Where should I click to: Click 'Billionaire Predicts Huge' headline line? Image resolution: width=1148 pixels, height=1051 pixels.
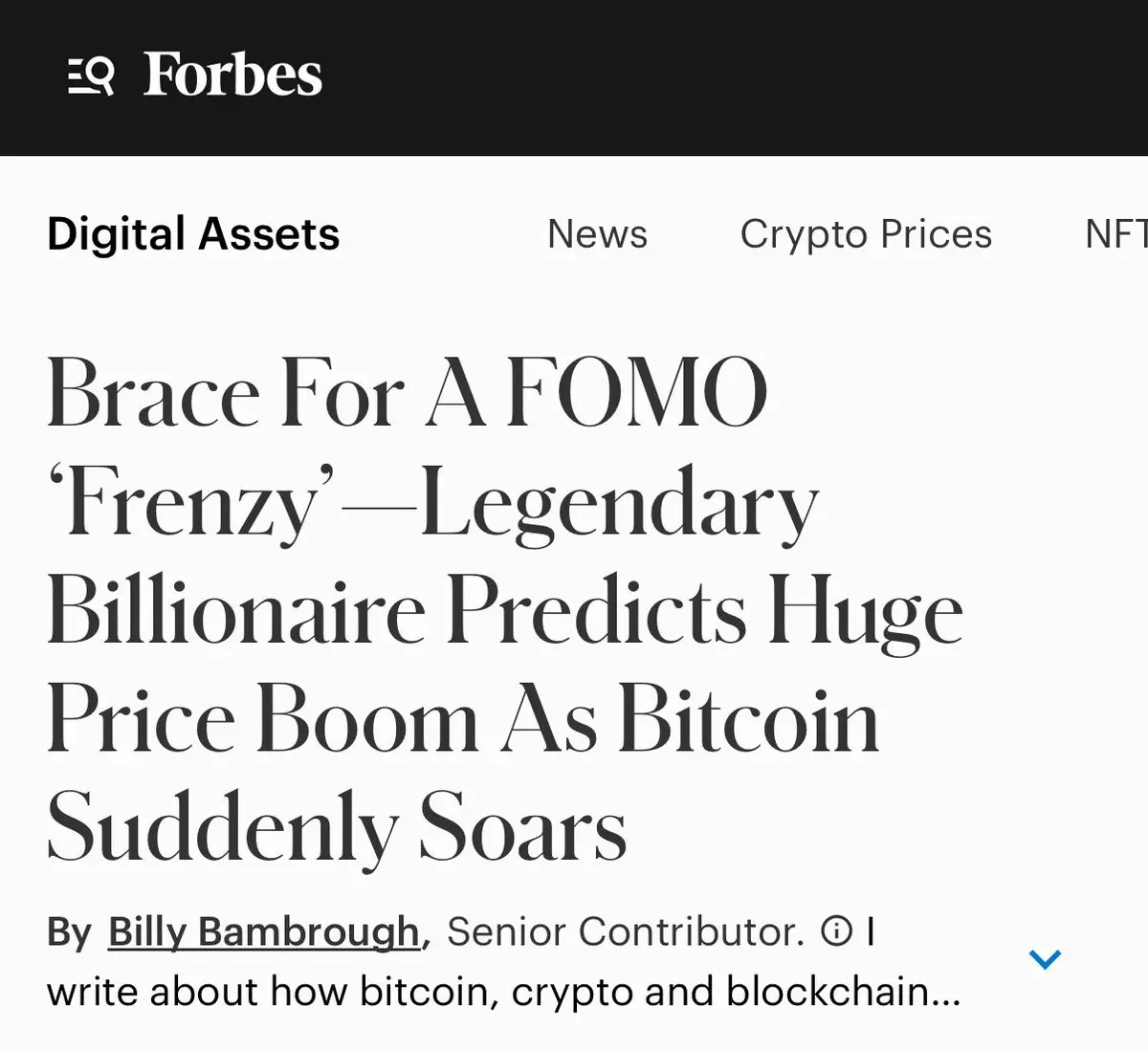(504, 612)
